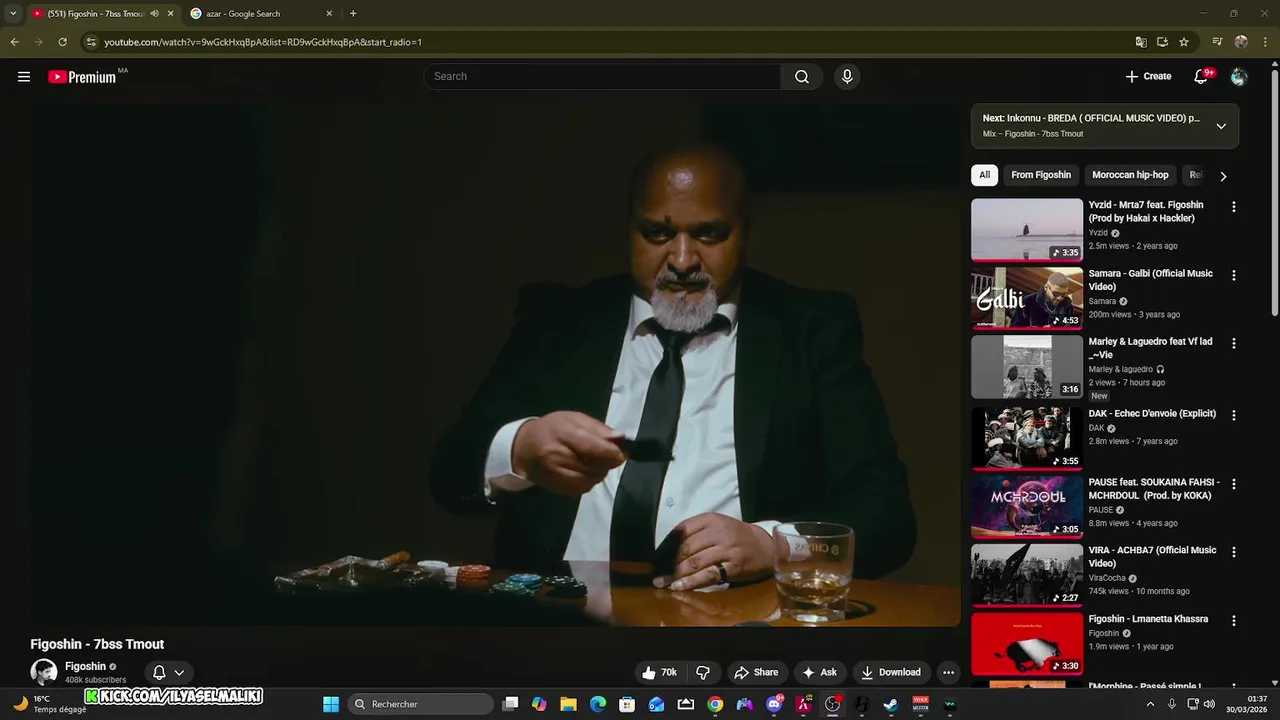The height and width of the screenshot is (720, 1280).
Task: Open weather widget showing 16°C
Action: pos(50,704)
